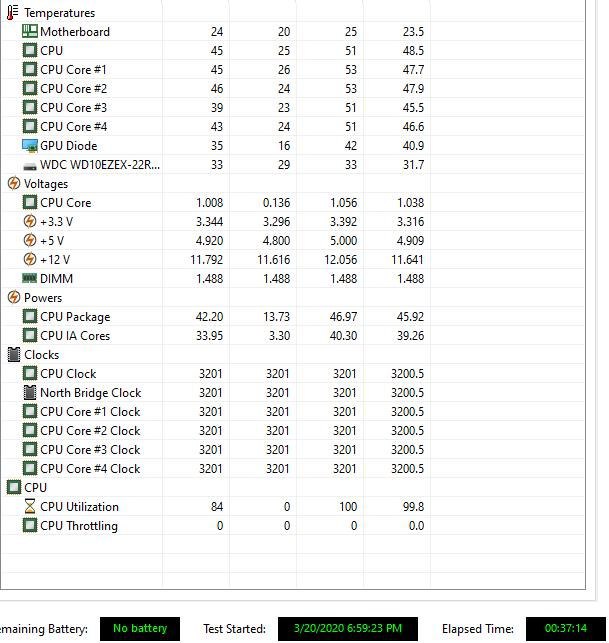Click the +5 V lightning icon
Screen dimensions: 609x643
[30, 240]
